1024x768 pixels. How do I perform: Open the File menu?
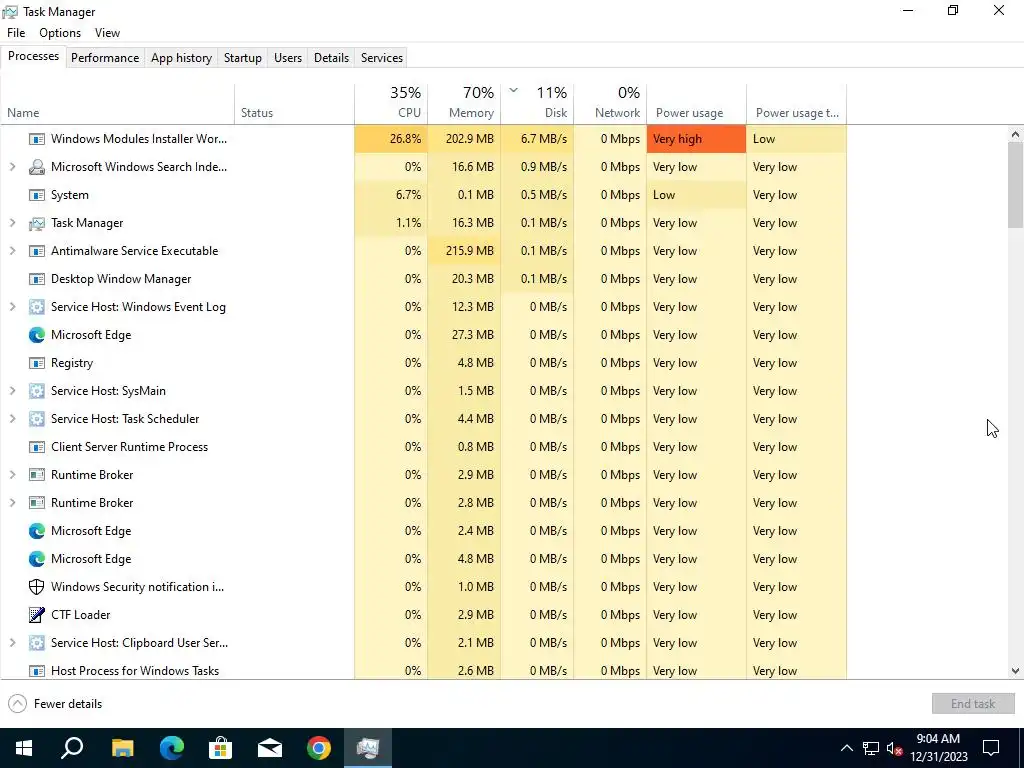point(16,33)
